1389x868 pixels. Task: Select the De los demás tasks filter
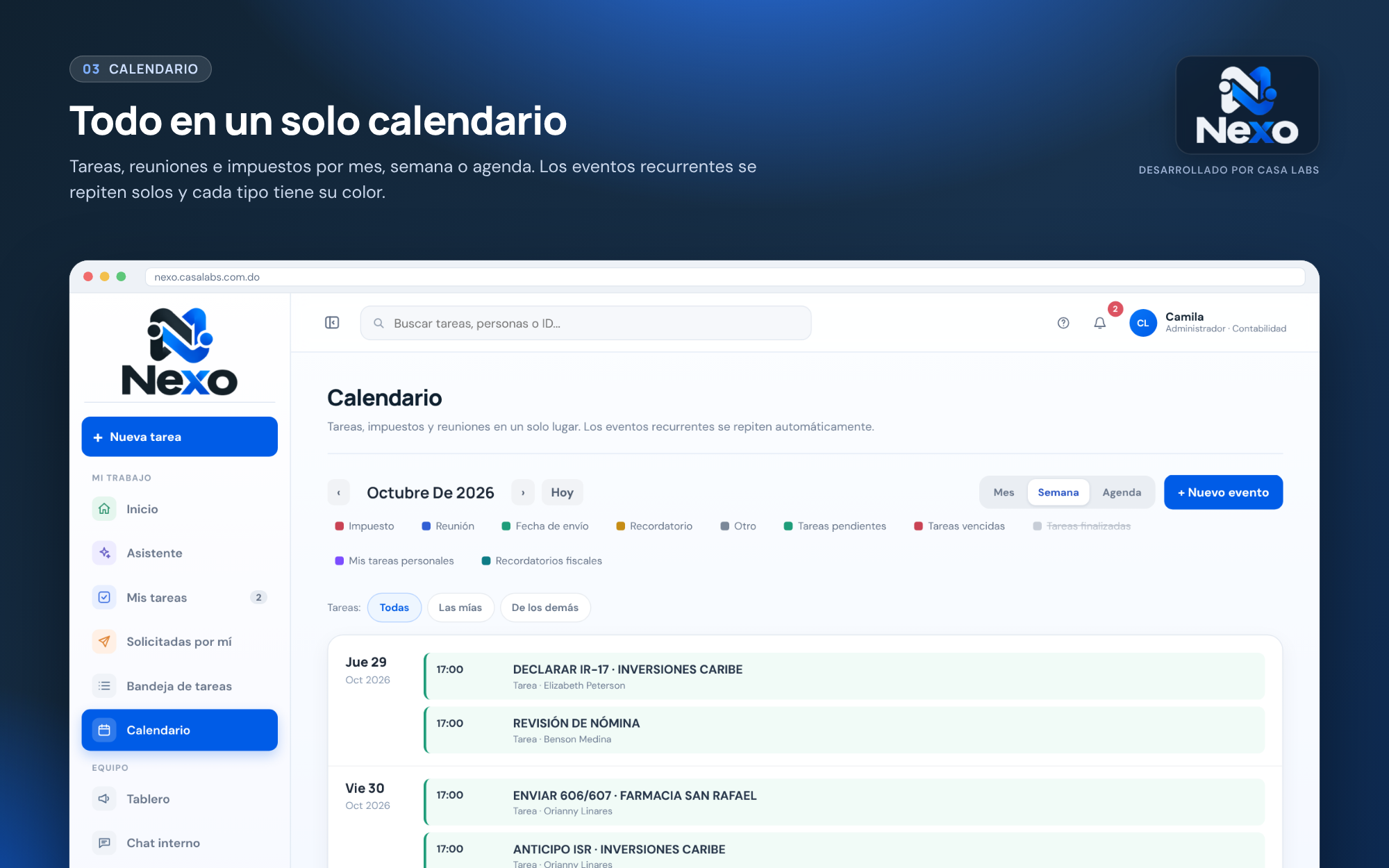[x=545, y=608]
